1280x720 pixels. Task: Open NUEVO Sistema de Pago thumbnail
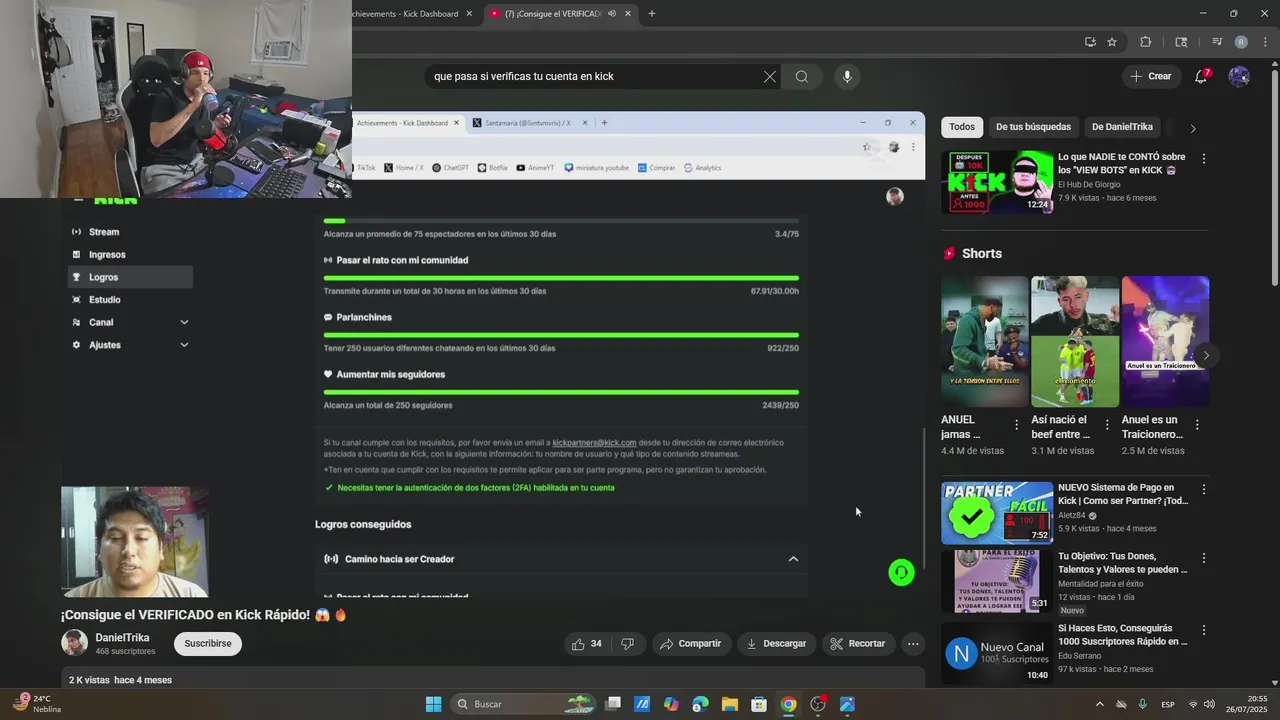(997, 513)
